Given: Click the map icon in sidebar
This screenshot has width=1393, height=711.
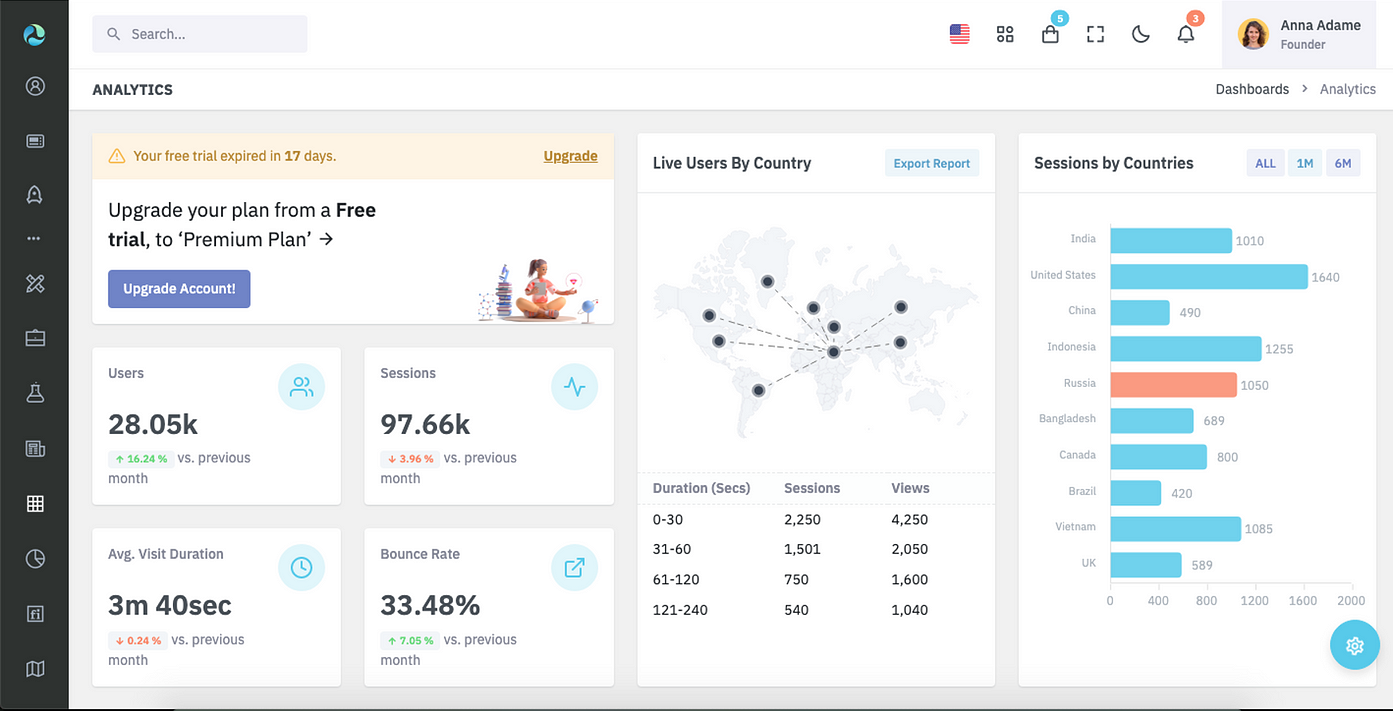Looking at the screenshot, I should 35,669.
